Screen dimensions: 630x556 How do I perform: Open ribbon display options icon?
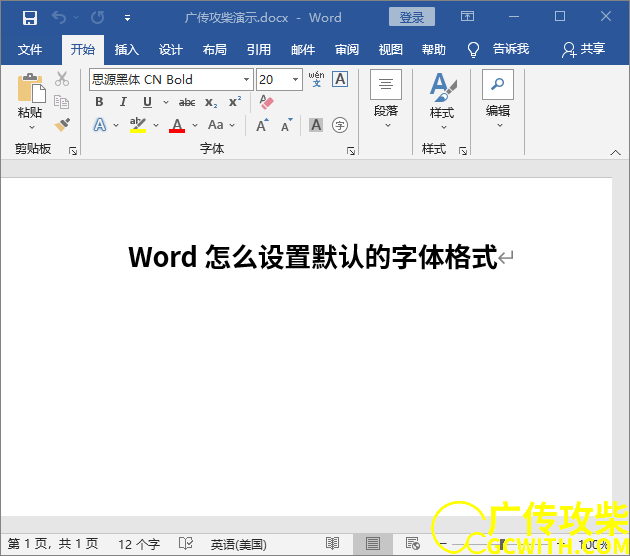point(467,16)
